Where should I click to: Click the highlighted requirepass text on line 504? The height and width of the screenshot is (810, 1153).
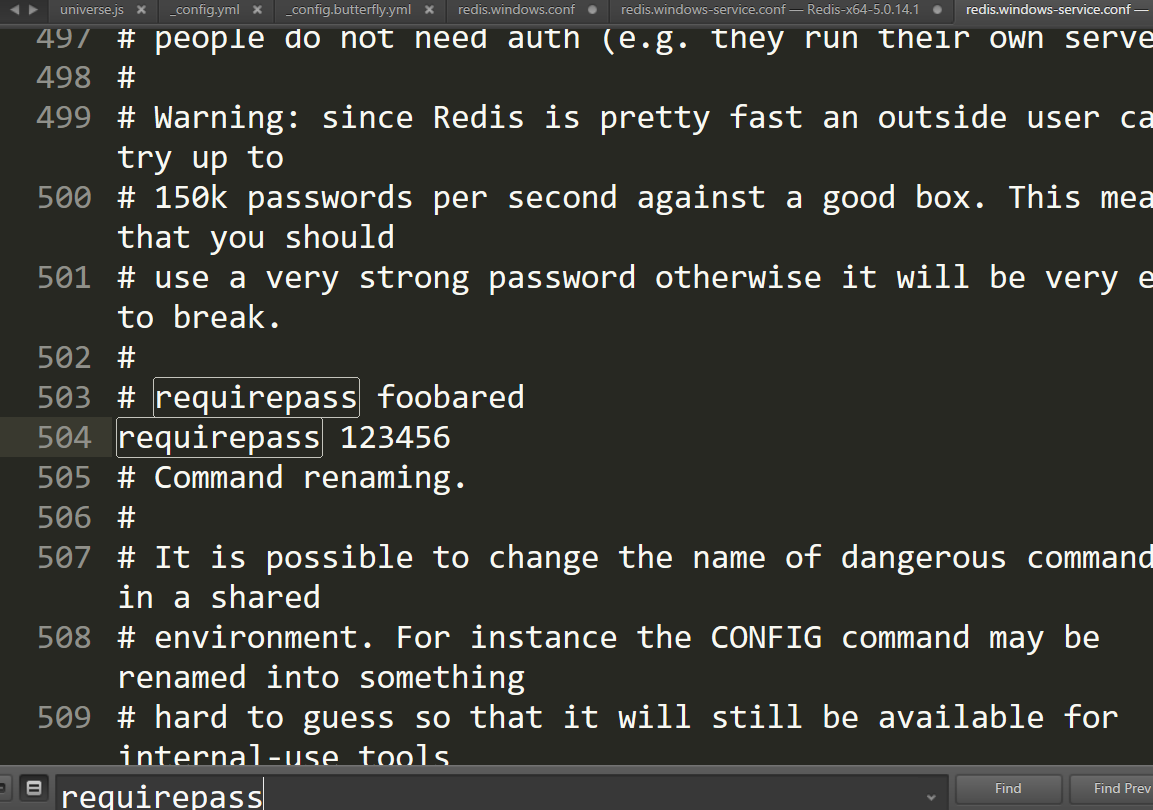218,437
